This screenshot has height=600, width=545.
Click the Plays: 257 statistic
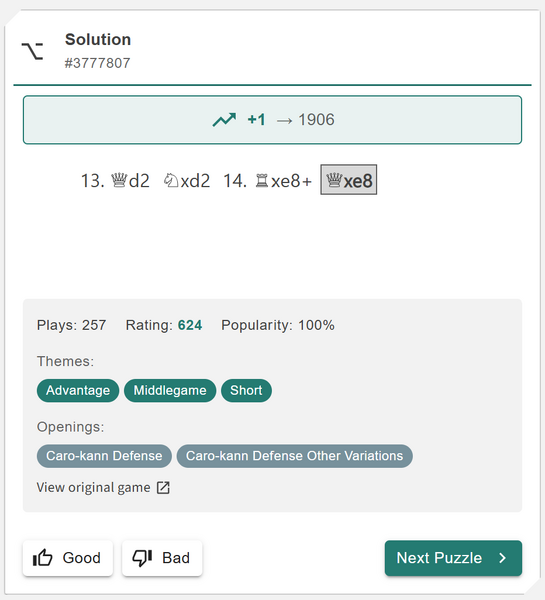point(71,325)
